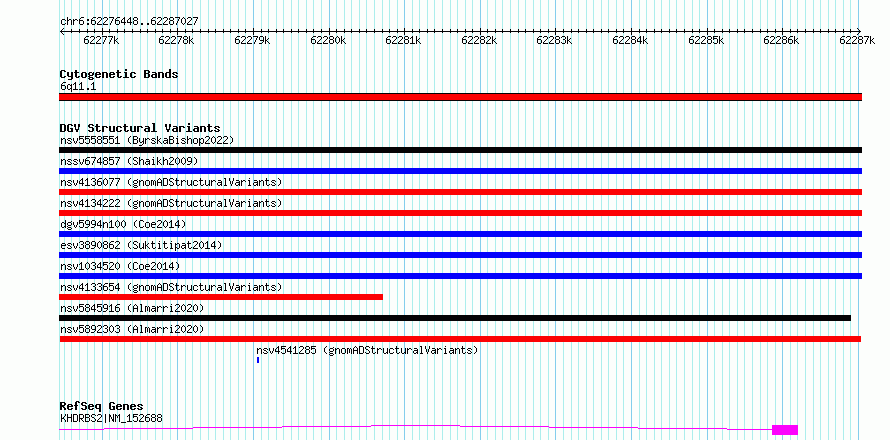This screenshot has height=440, width=890.
Task: Click the 62280k ruler tick label
Action: coord(328,40)
